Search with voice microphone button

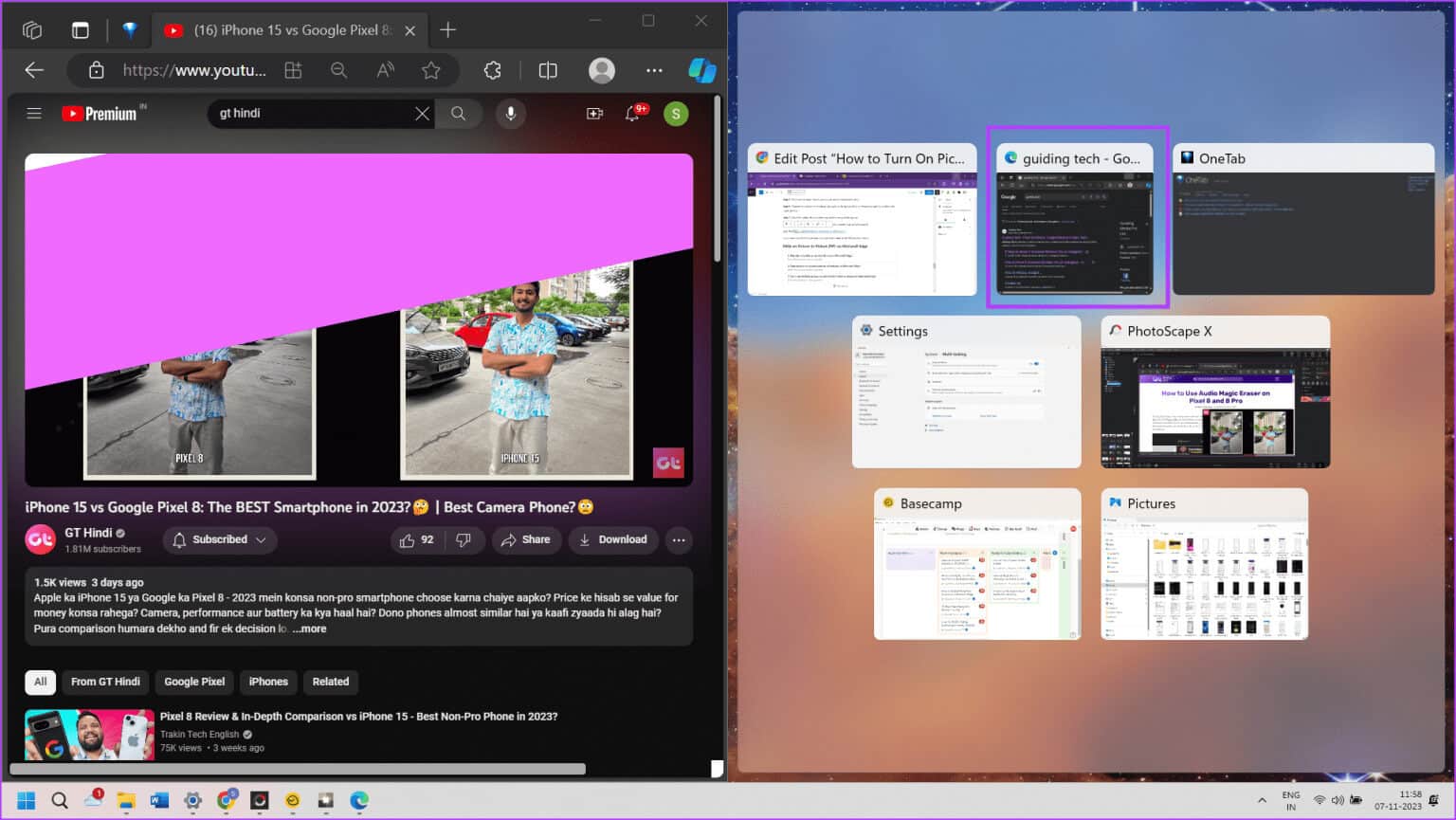(511, 114)
